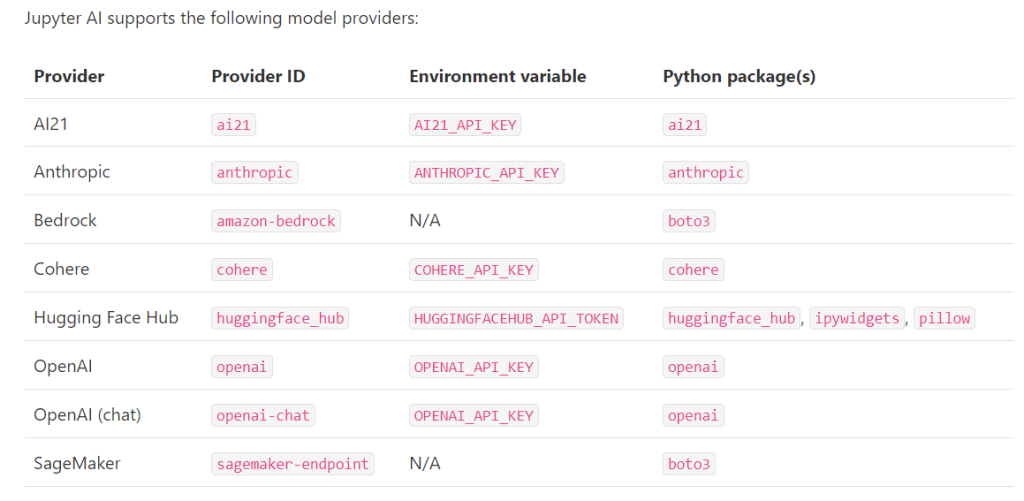Click the "pillow" package name

point(944,319)
